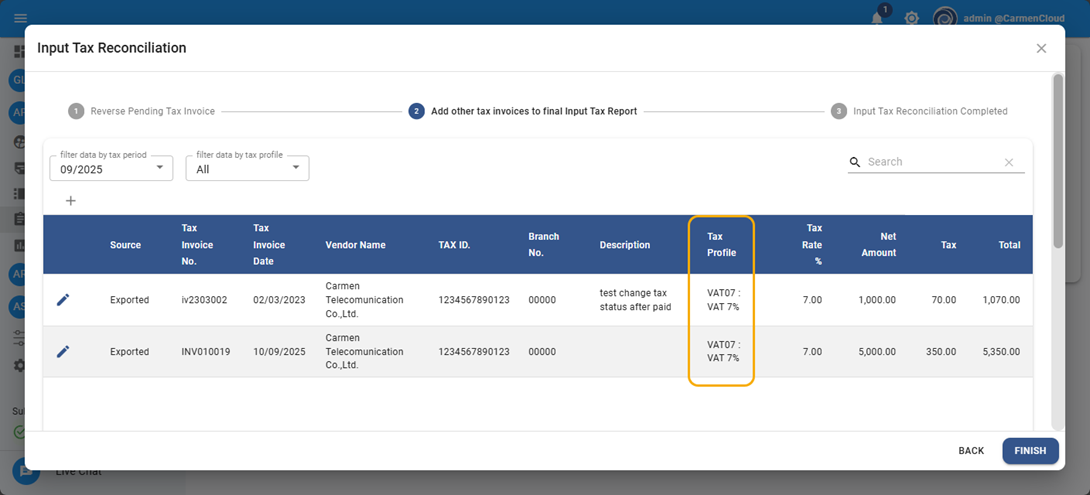This screenshot has width=1090, height=495.
Task: Open notifications bell icon
Action: (x=877, y=18)
